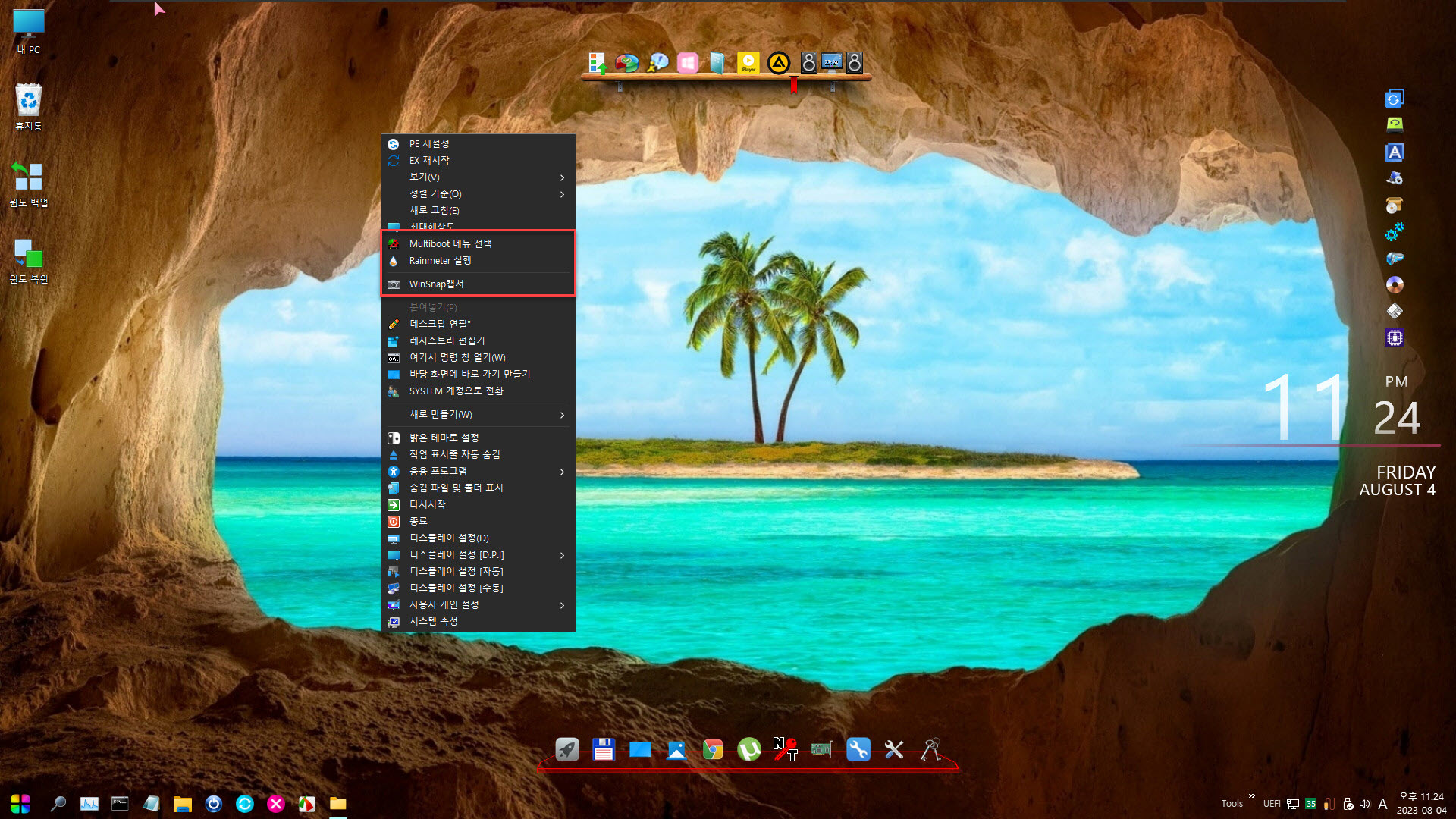Choose 새로 고침(E) in the context menu
This screenshot has width=1456, height=819.
tap(478, 211)
